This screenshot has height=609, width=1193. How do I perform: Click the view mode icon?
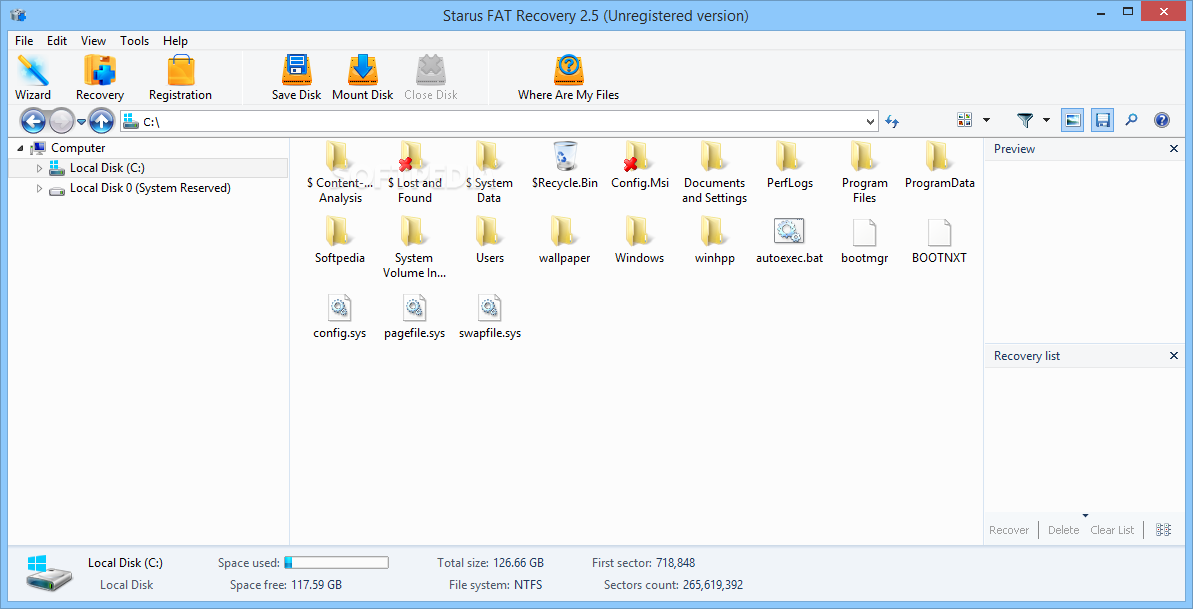click(x=965, y=120)
